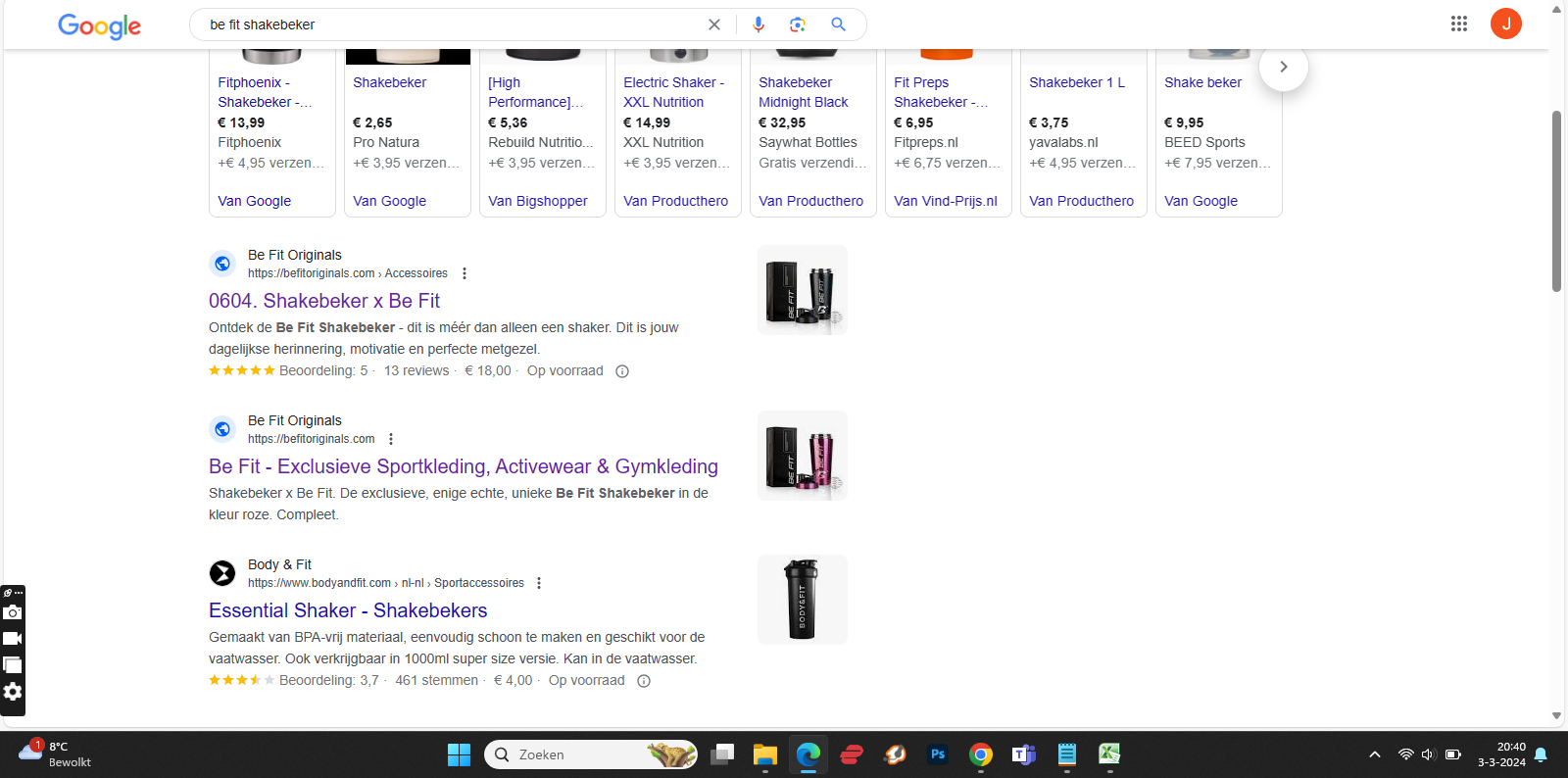The image size is (1568, 778).
Task: Open weather widget 8°C Bewolkt
Action: pos(55,754)
